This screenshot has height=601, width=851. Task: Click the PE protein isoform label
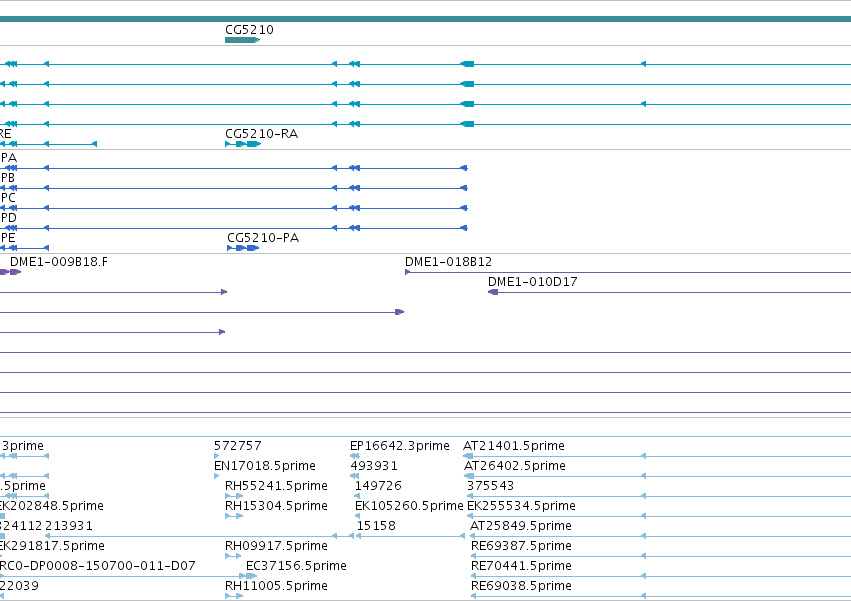click(x=8, y=238)
